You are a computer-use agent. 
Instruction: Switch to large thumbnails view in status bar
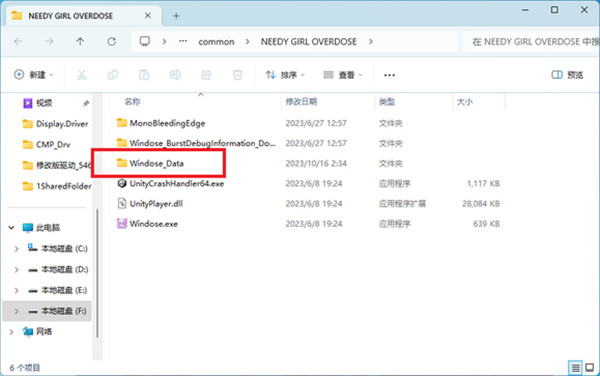pyautogui.click(x=590, y=368)
